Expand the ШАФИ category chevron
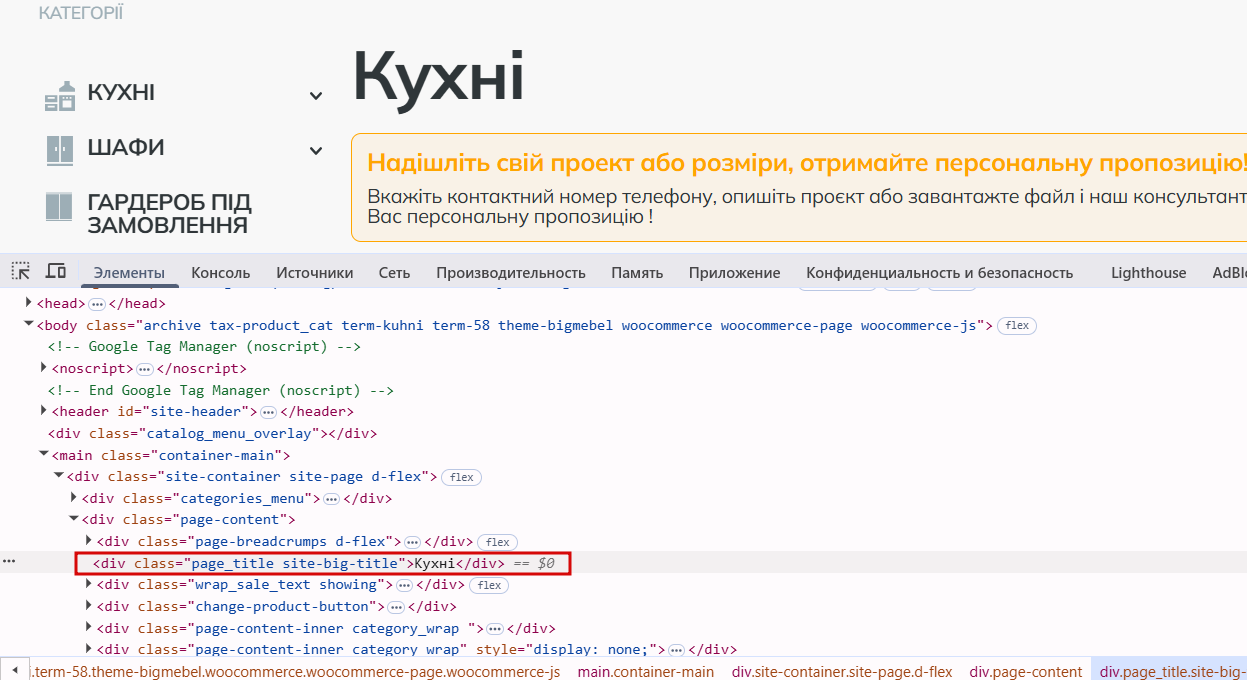Viewport: 1247px width, 680px height. pos(316,151)
